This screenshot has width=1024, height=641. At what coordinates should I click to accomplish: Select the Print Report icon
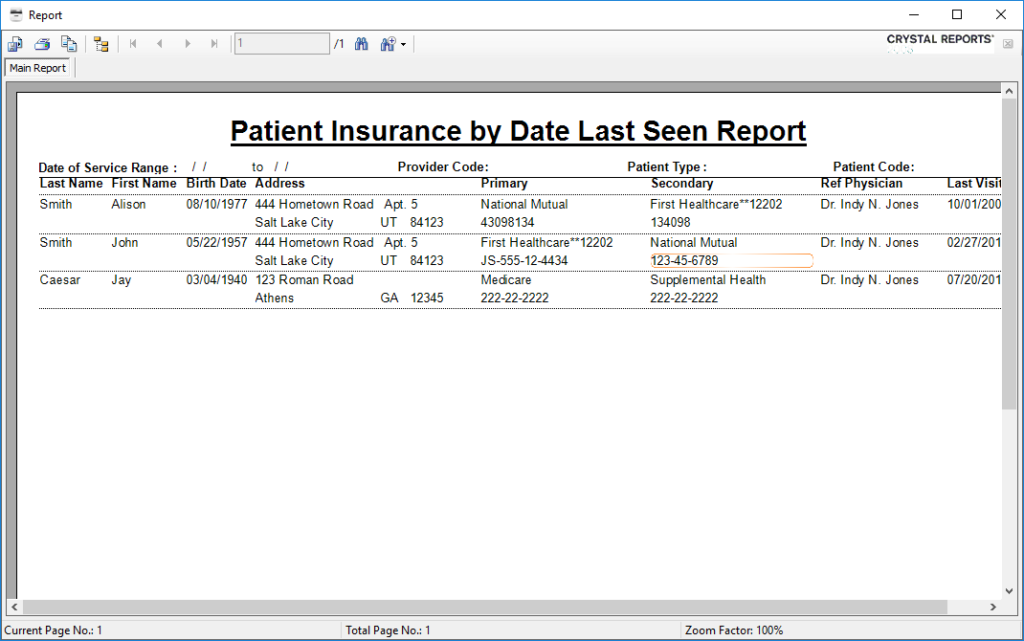pos(42,43)
